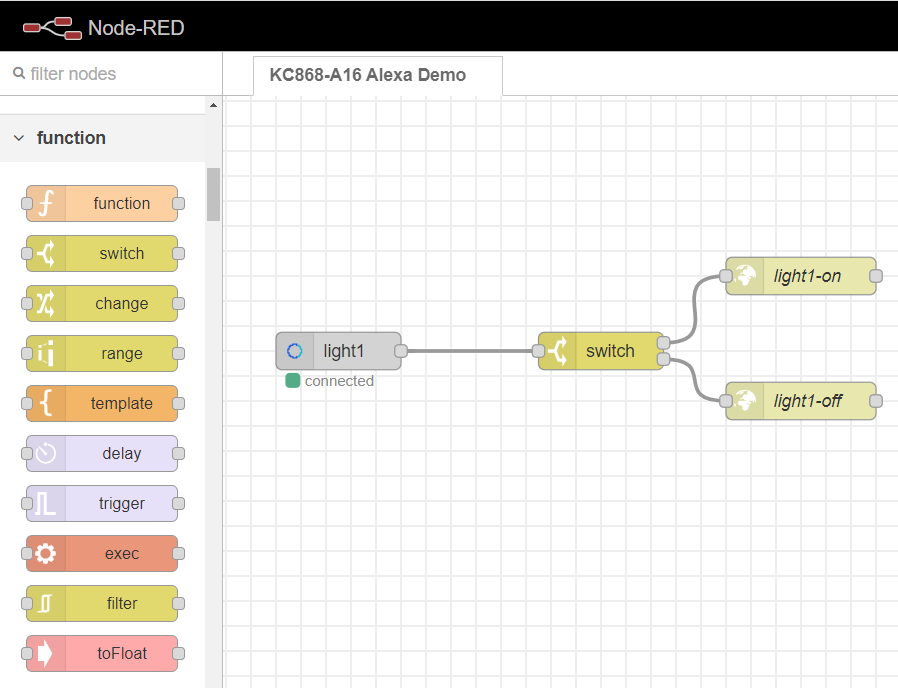
Task: Select the filter node in palette
Action: (102, 603)
